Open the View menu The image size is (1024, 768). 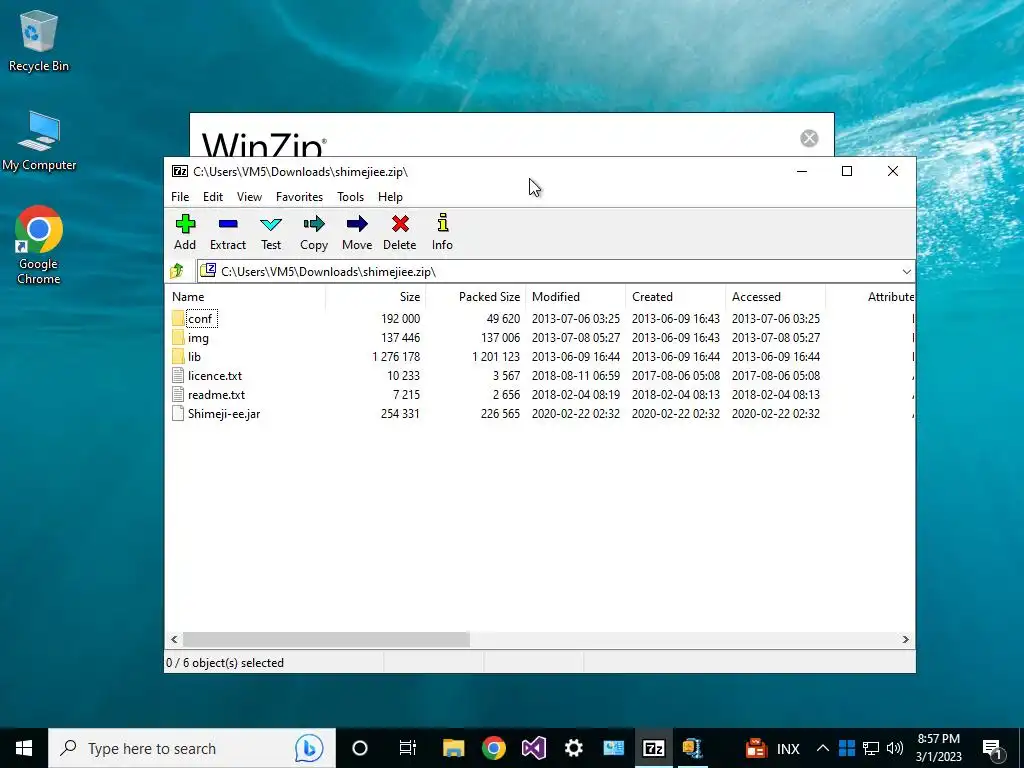[249, 197]
